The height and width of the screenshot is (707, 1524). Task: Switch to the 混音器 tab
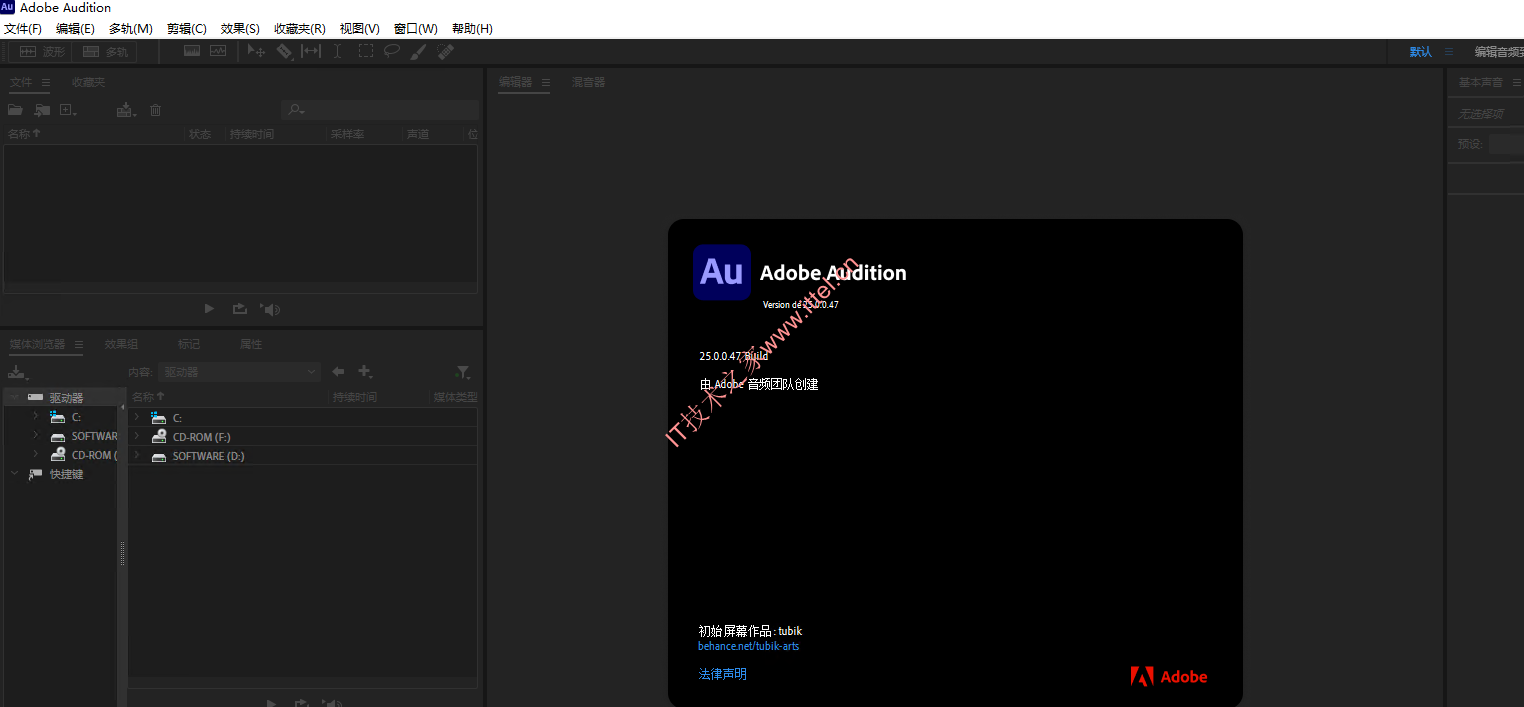click(588, 82)
